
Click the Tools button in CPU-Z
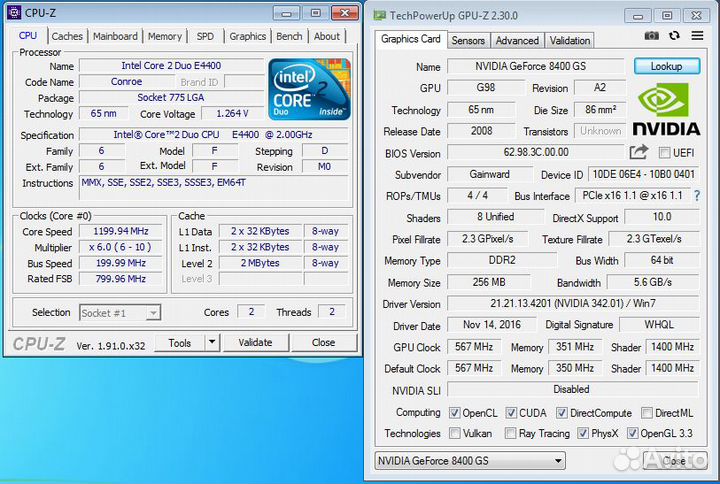pos(180,343)
